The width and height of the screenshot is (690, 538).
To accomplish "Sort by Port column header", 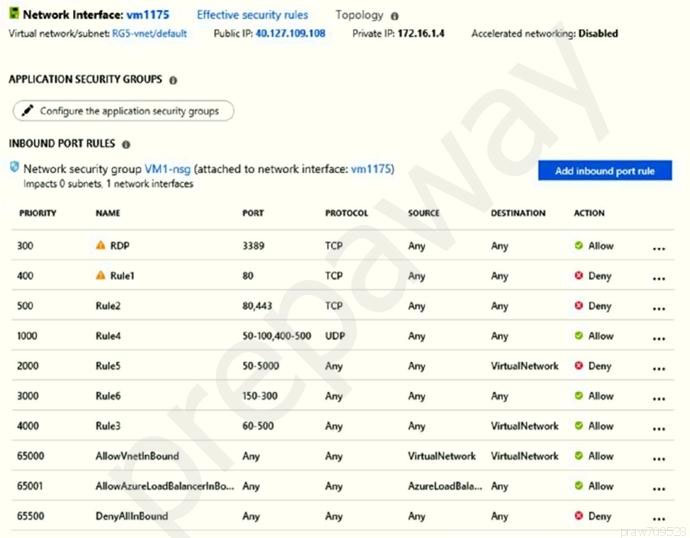I will coord(253,213).
